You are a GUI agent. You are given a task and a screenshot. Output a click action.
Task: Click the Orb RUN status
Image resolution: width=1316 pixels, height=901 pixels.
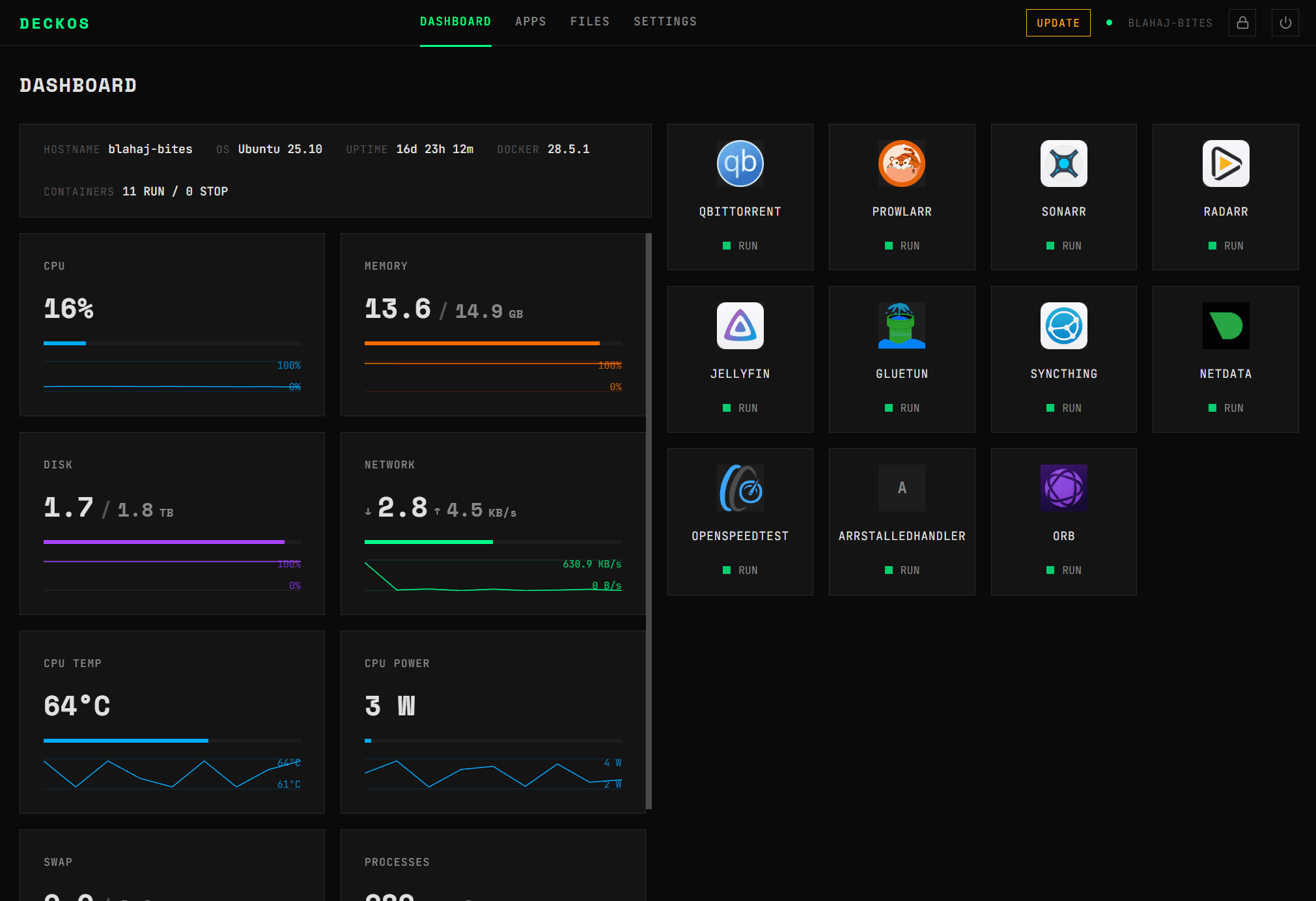[x=1064, y=570]
